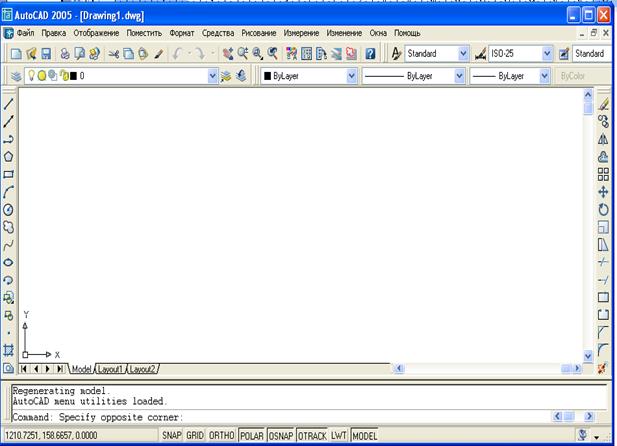Select the Scale modify tool

point(603,227)
